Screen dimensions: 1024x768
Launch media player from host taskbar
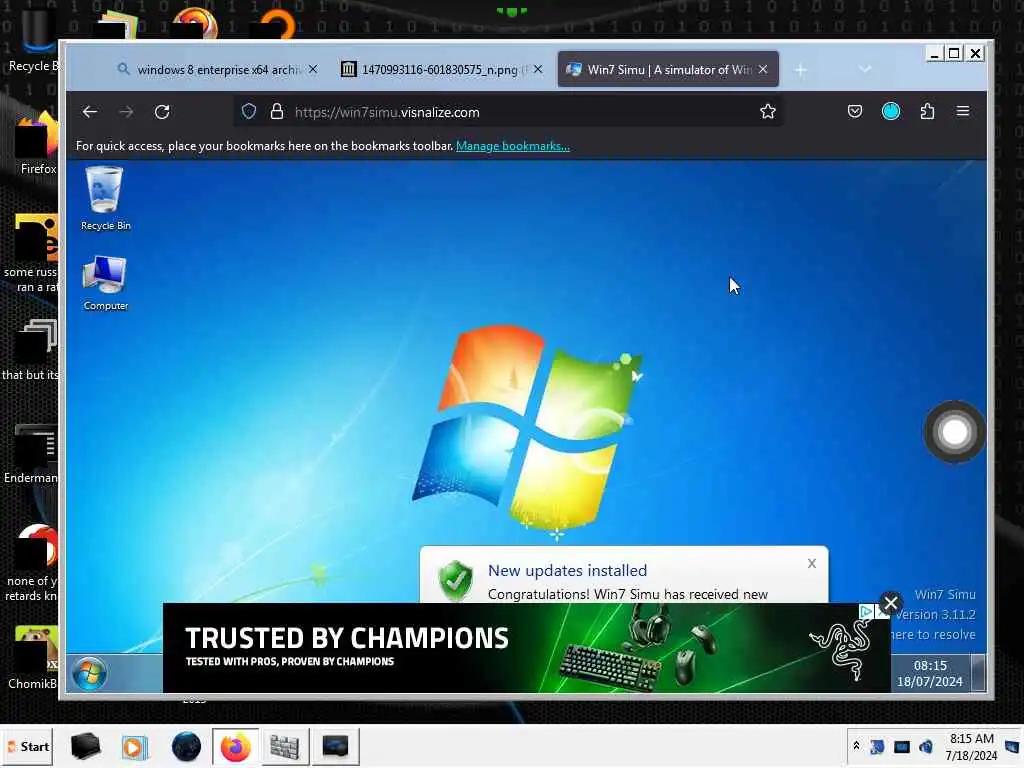tap(134, 746)
